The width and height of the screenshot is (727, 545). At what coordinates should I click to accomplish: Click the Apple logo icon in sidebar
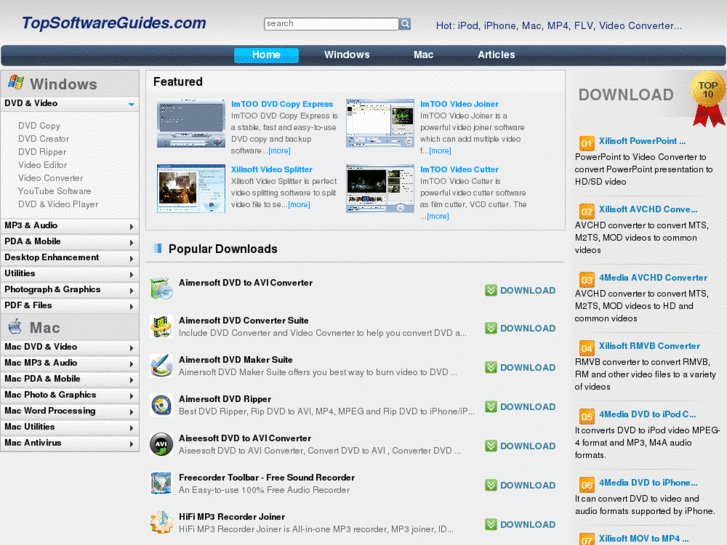[x=15, y=327]
